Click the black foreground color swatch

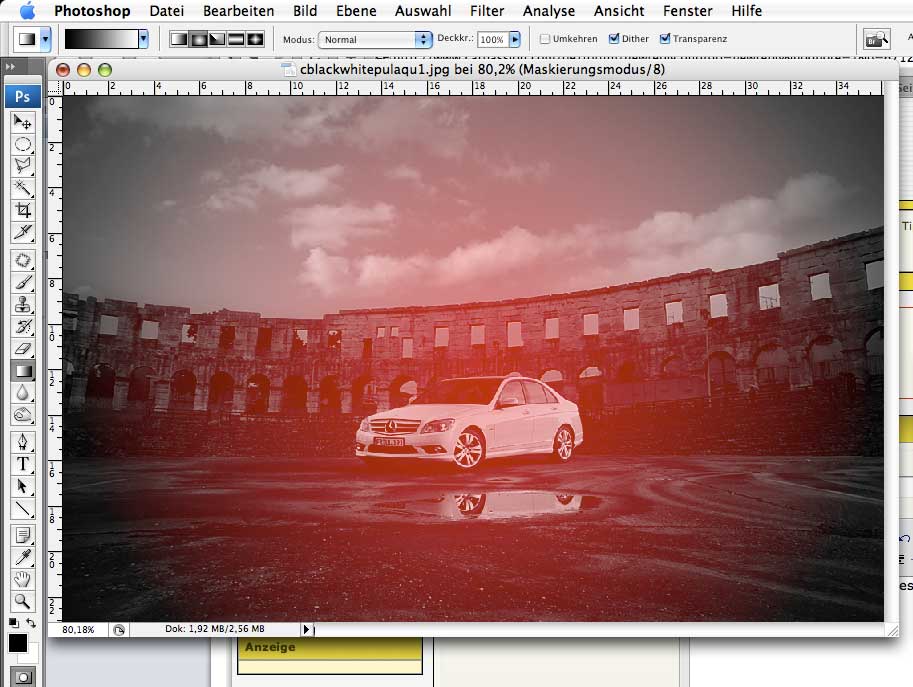coord(18,644)
